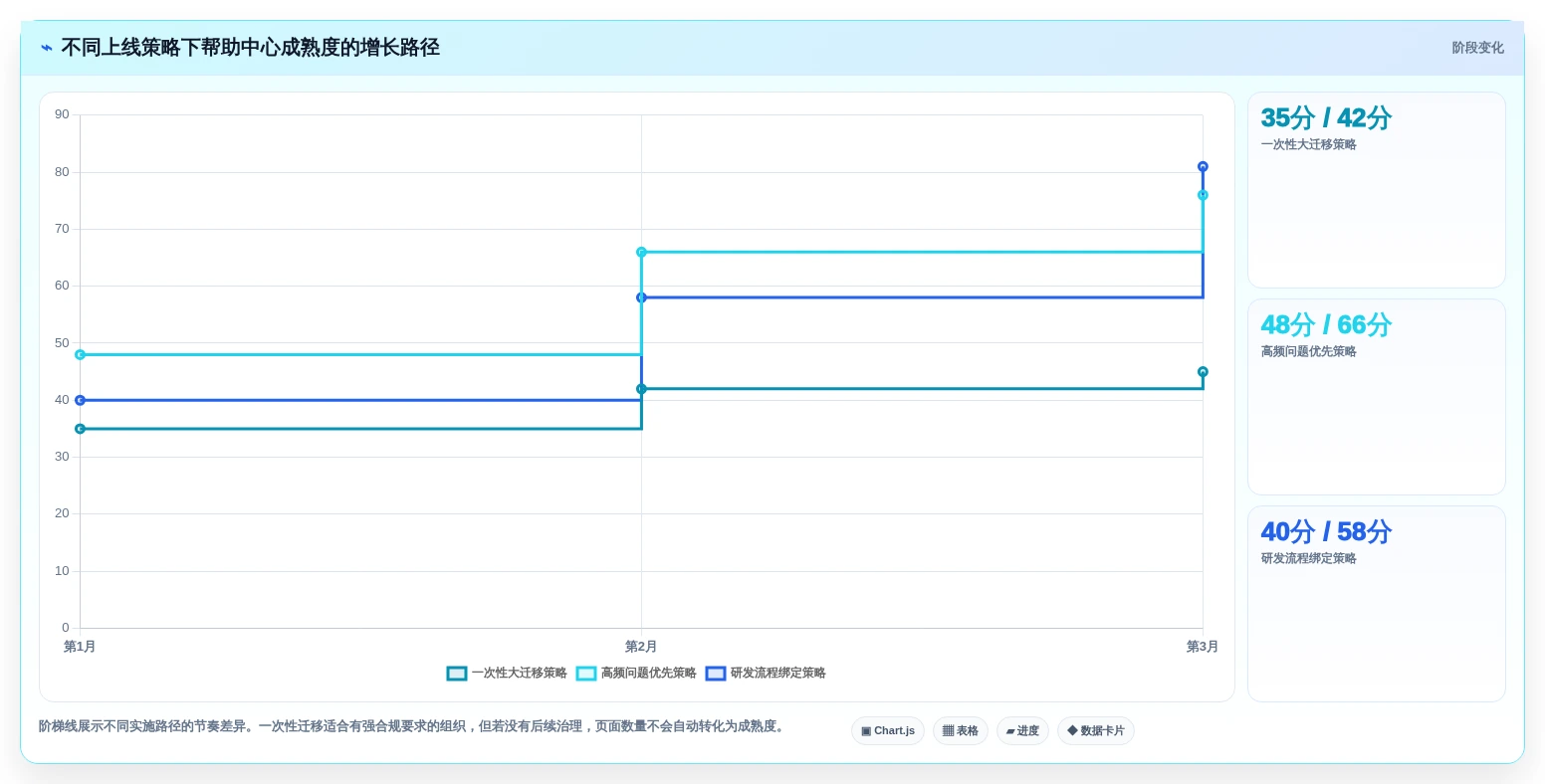Click the 一次性大迁移策略 legend label

(520, 674)
